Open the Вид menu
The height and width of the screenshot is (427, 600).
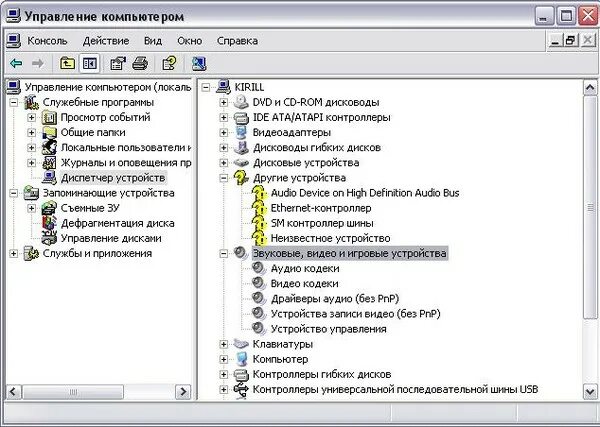153,41
